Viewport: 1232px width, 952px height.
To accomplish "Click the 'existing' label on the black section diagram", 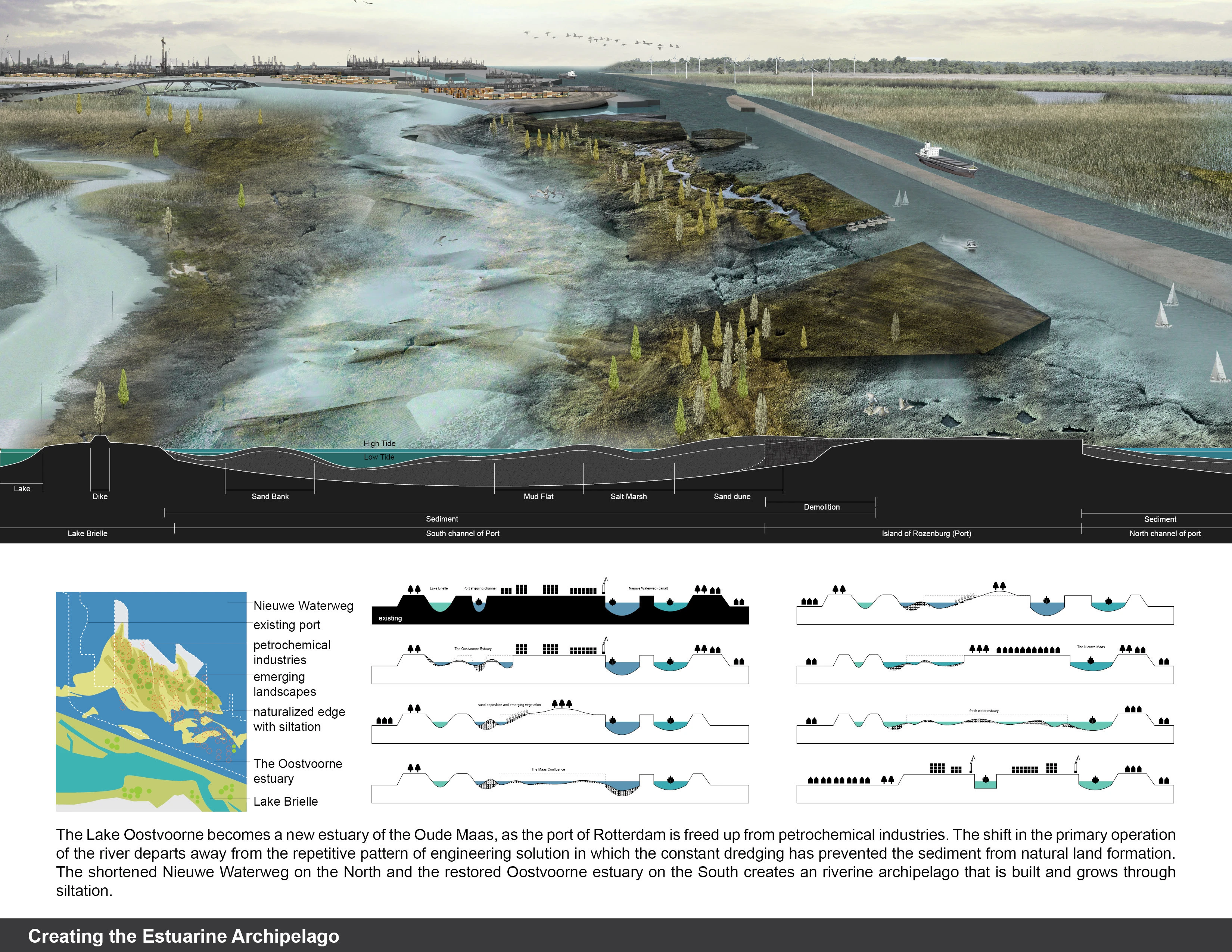I will click(x=391, y=618).
